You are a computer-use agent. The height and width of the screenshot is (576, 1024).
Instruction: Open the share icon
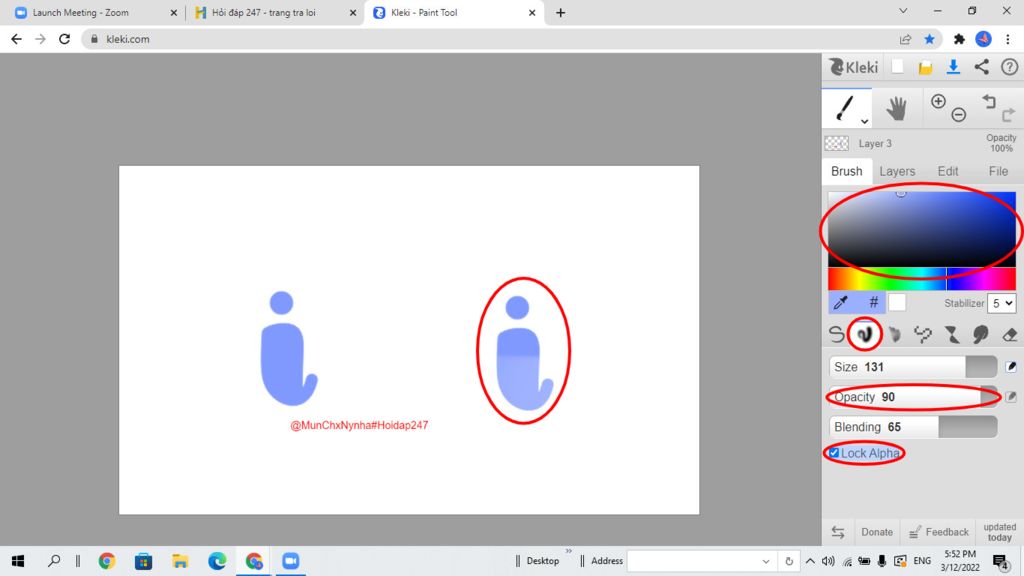pos(981,67)
